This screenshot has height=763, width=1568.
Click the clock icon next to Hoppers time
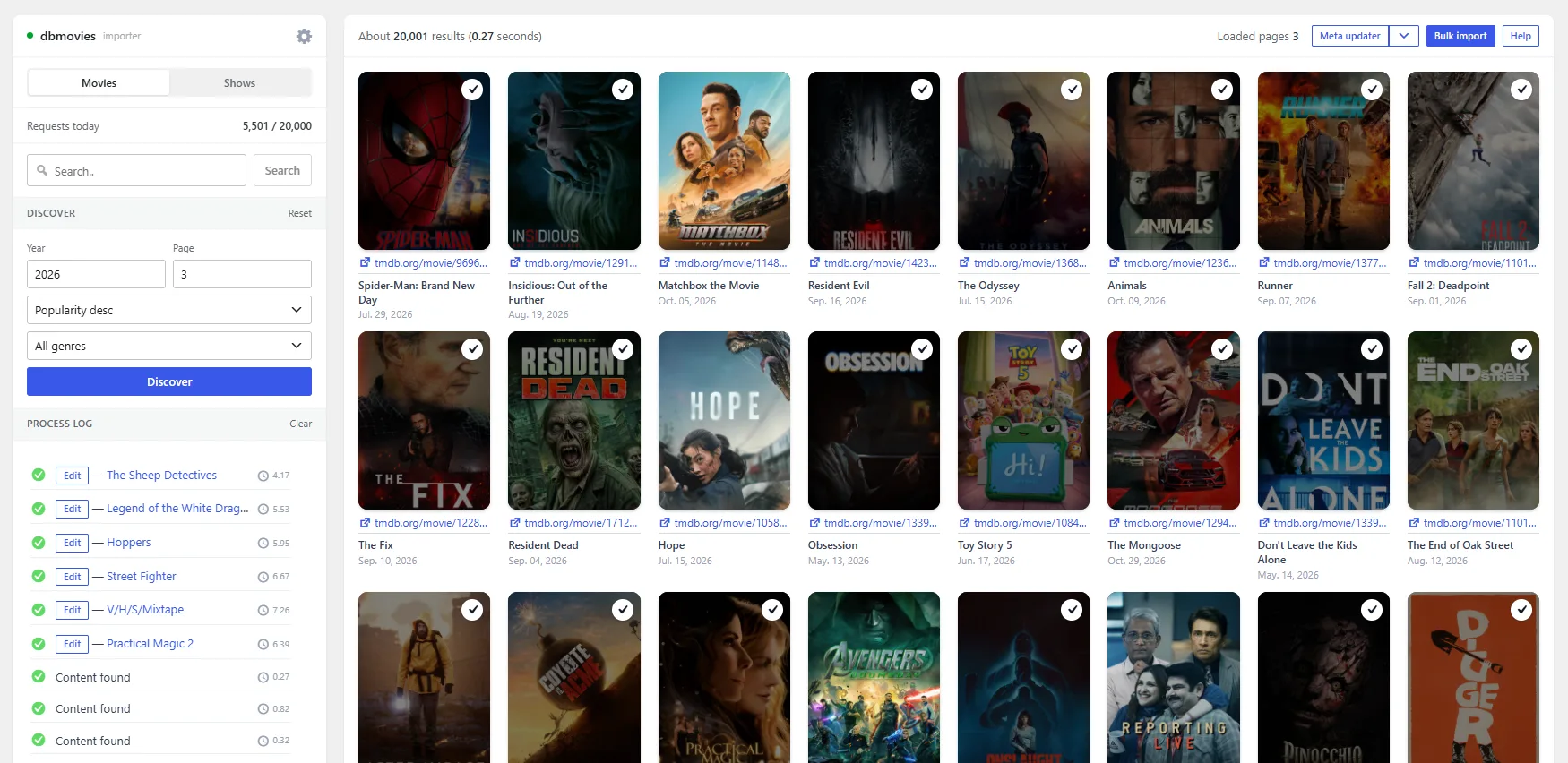point(263,544)
